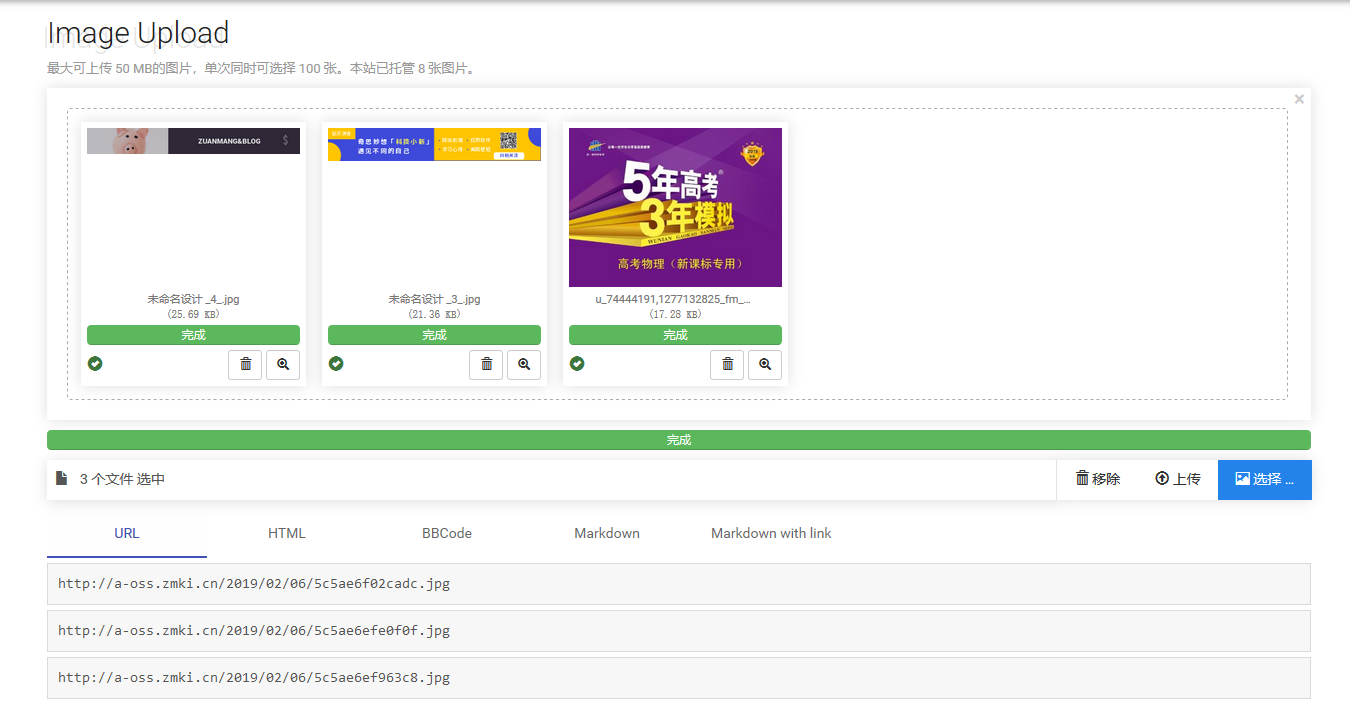Click the yellow-blue banner thumbnail
The image size is (1350, 709).
coord(434,144)
